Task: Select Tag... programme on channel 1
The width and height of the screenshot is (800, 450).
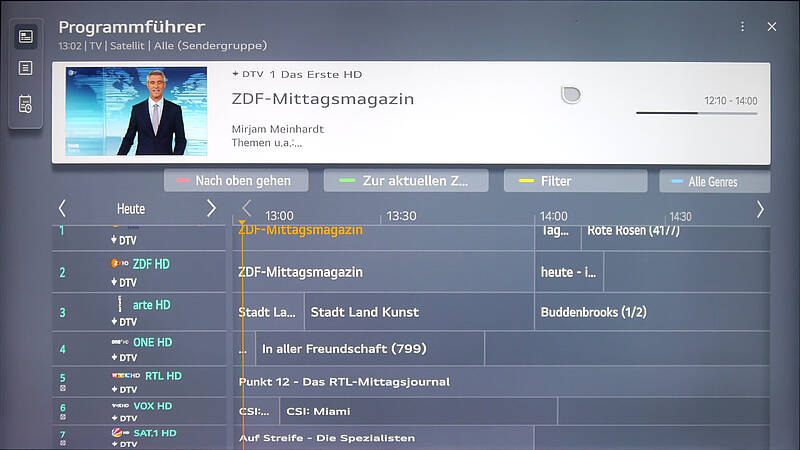Action: 558,236
